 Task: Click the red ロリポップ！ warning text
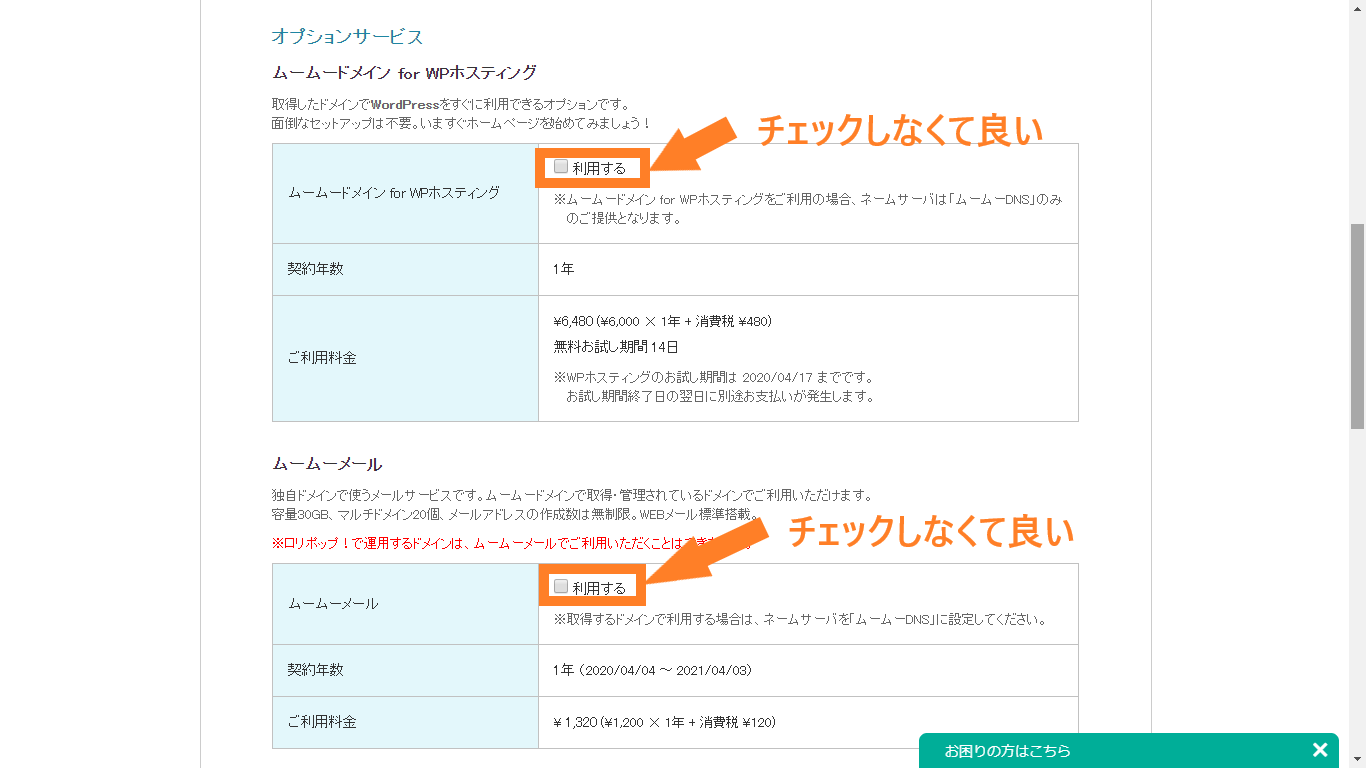tap(514, 544)
